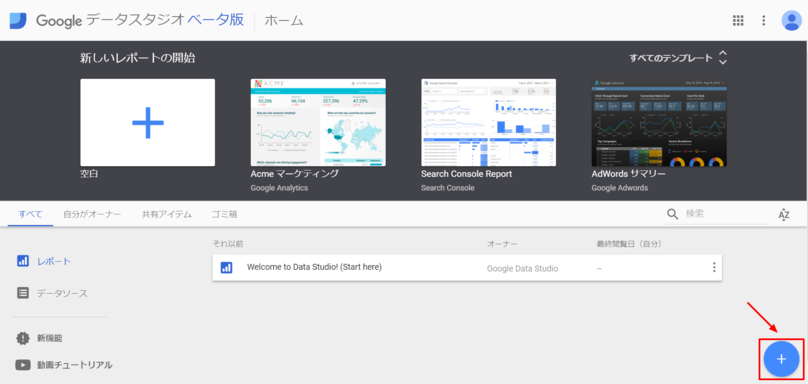The image size is (808, 384).
Task: Click the Welcome report's chart icon
Action: click(226, 268)
